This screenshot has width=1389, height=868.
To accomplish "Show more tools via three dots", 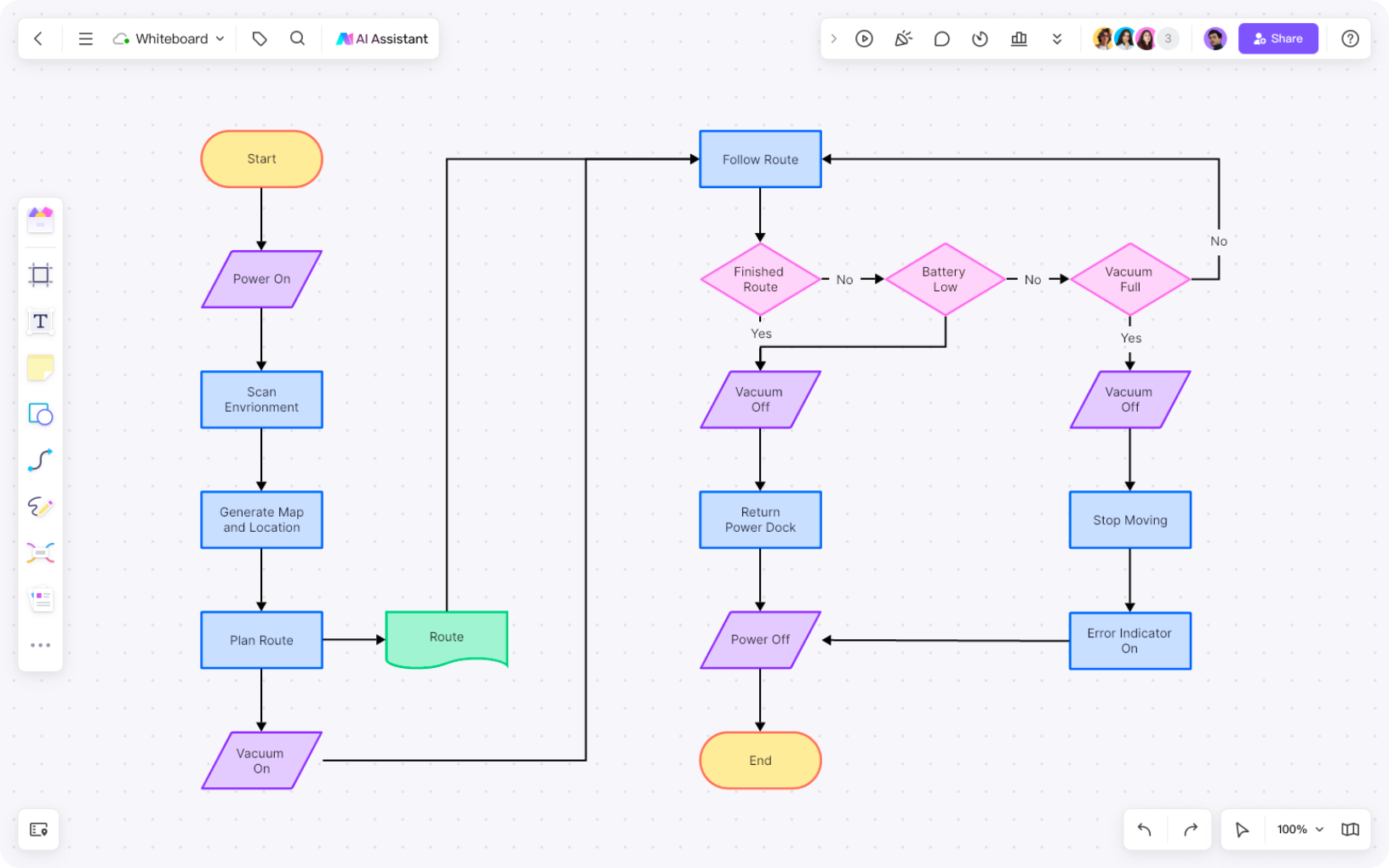I will point(40,645).
